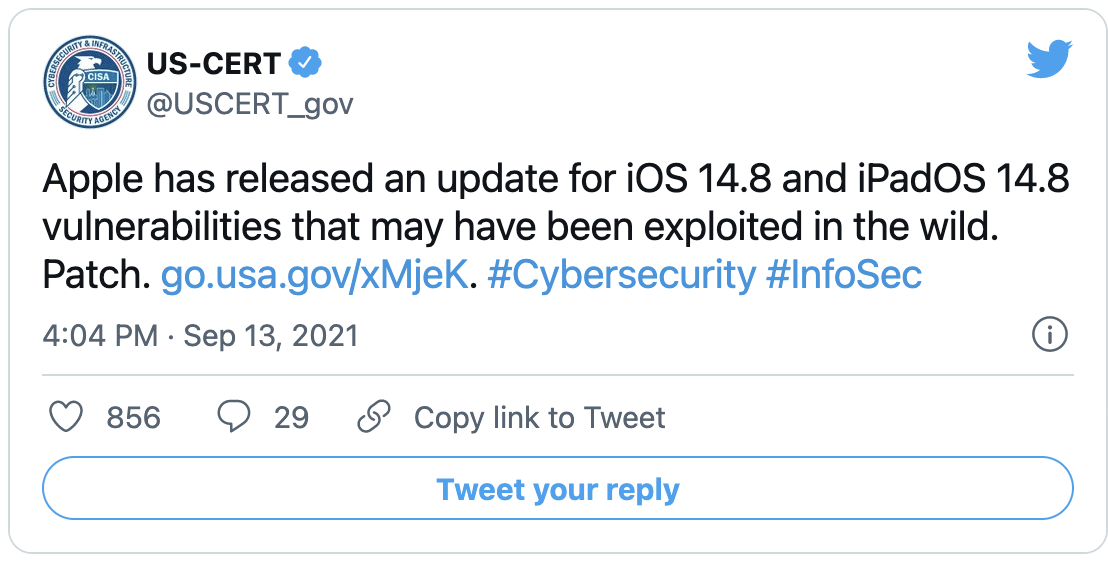Click the 856 likes count
The height and width of the screenshot is (564, 1108).
(x=134, y=418)
